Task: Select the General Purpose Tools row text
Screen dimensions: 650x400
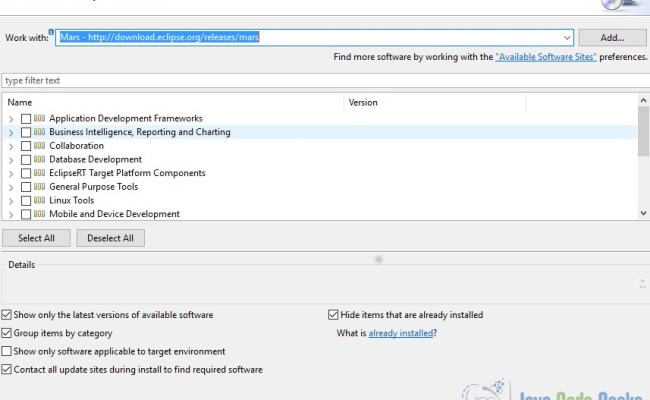Action: [94, 187]
